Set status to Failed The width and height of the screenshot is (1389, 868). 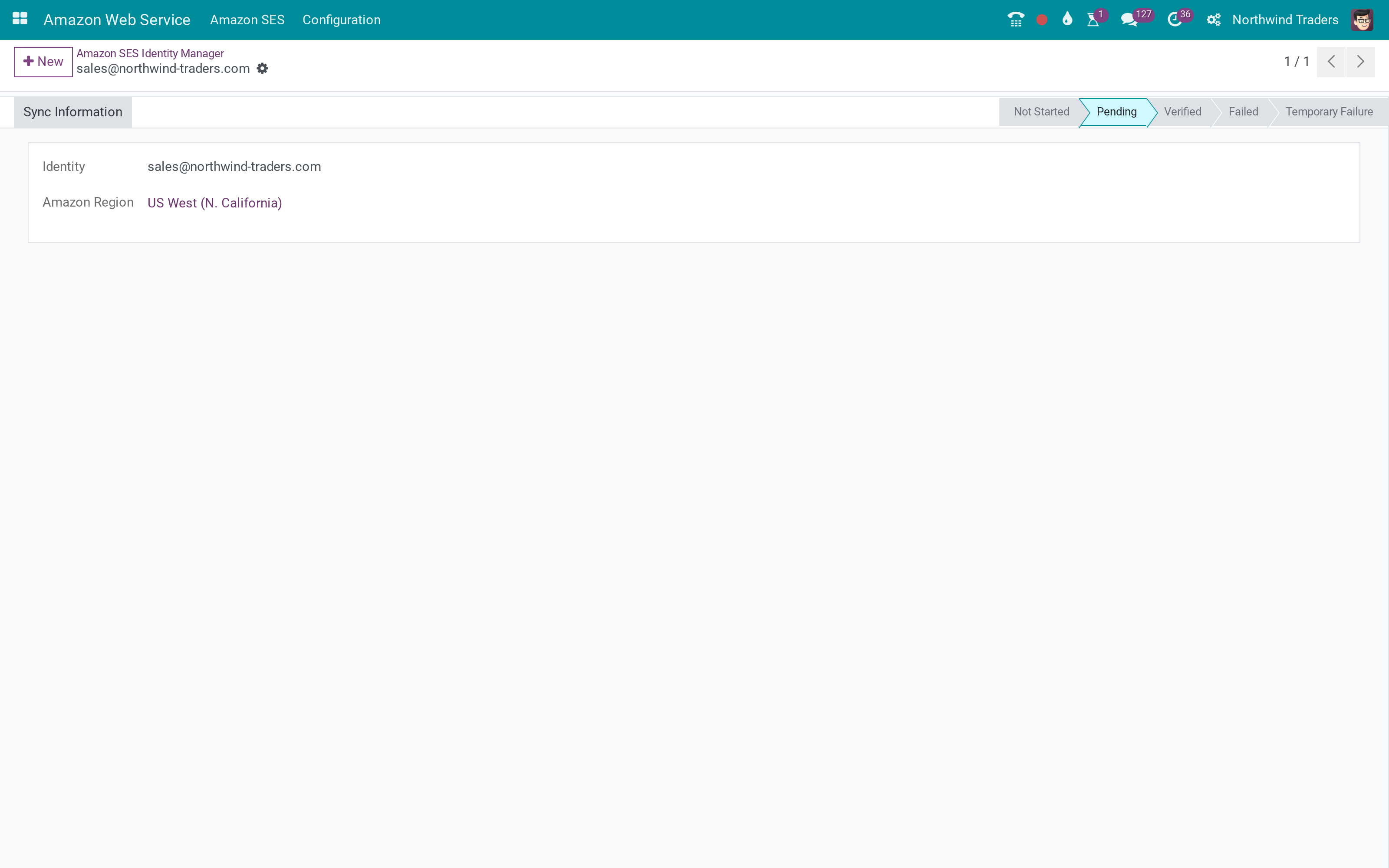pyautogui.click(x=1243, y=112)
